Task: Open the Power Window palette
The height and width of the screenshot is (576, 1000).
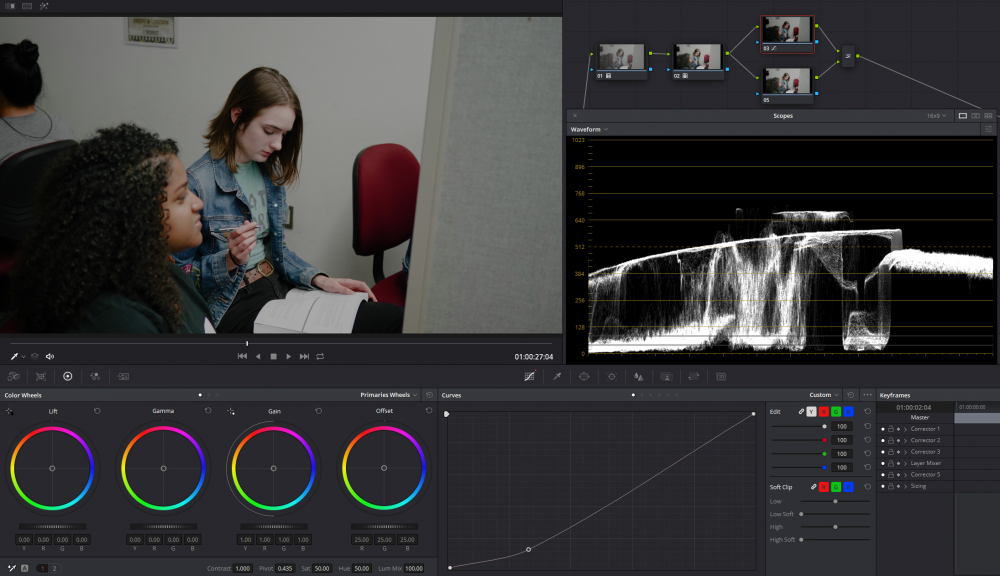Action: (x=583, y=377)
